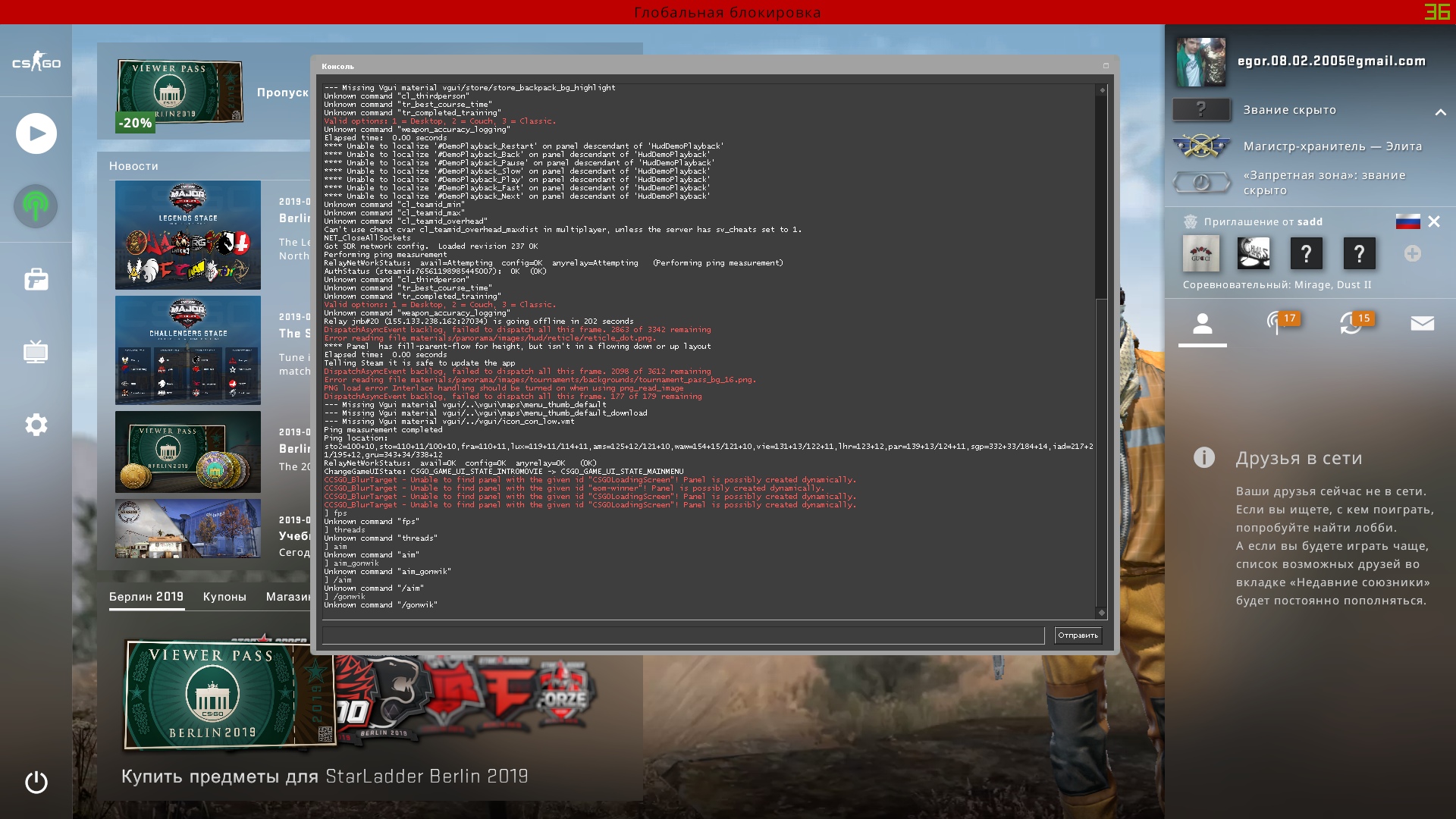Open the Challengers Stage news thumbnail
The height and width of the screenshot is (819, 1456).
[188, 350]
